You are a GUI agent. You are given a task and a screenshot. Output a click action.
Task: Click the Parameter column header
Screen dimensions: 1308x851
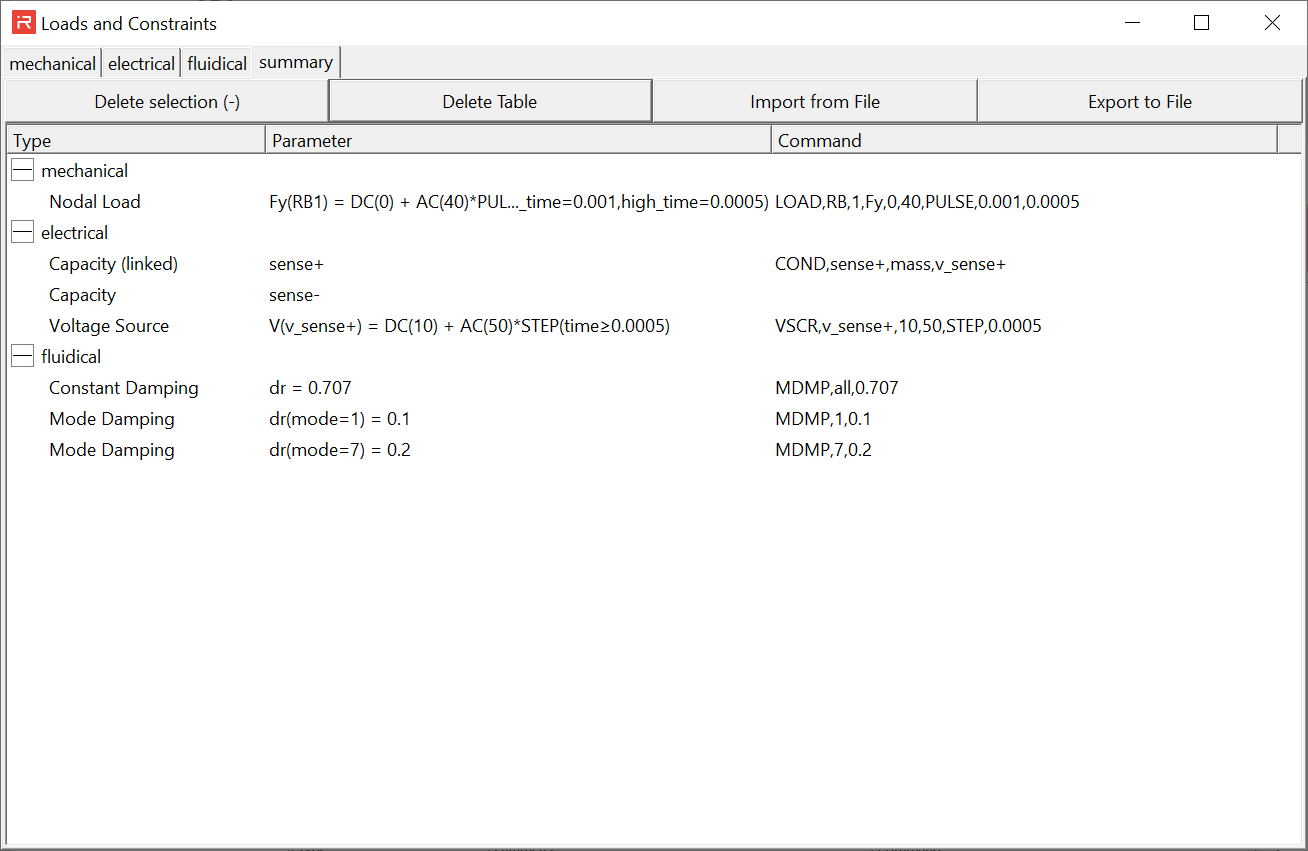[518, 141]
